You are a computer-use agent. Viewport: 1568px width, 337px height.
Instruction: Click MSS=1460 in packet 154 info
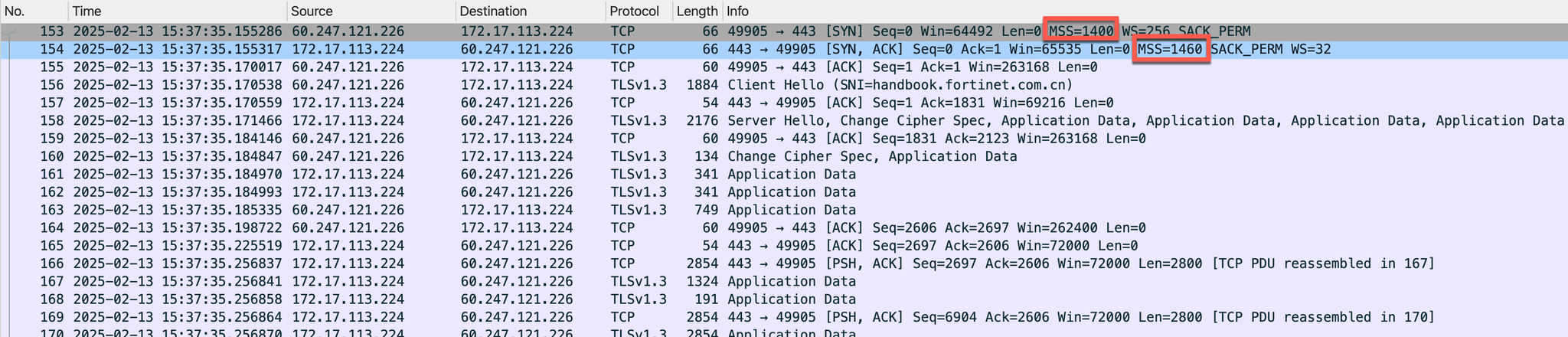click(1170, 49)
